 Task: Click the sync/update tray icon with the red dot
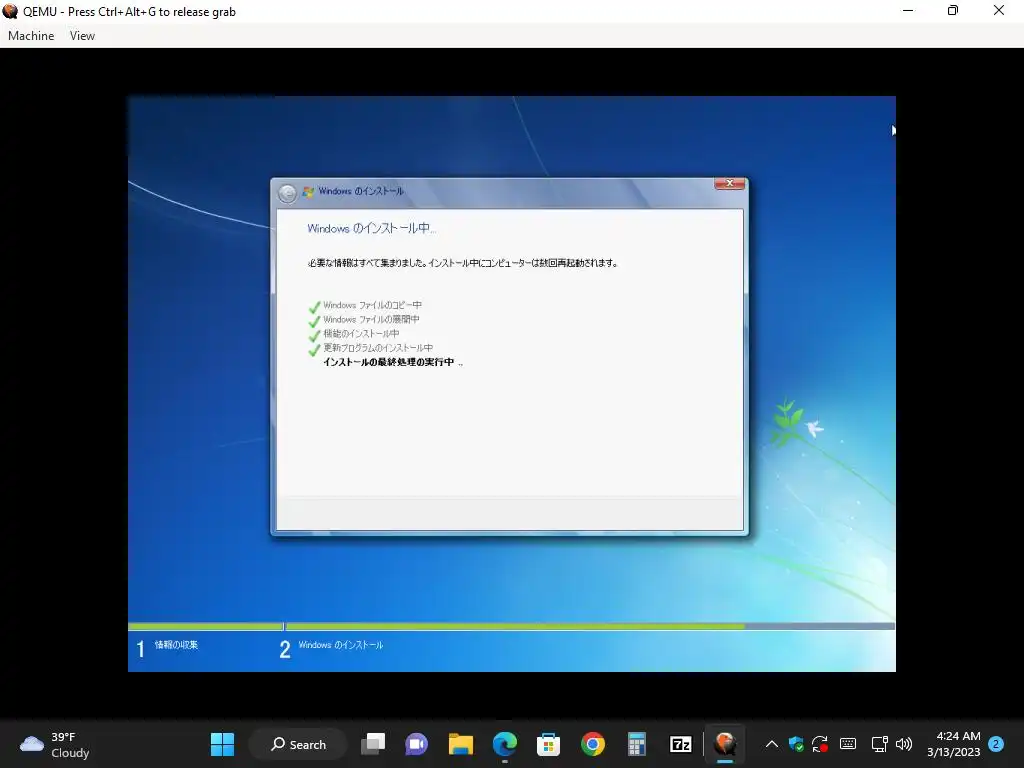click(x=820, y=744)
